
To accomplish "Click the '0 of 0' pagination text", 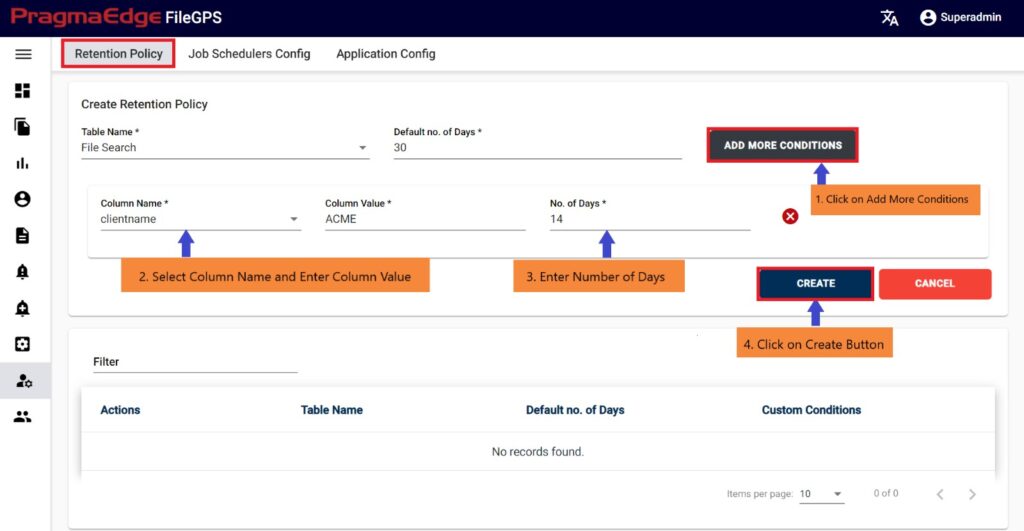I will click(886, 494).
